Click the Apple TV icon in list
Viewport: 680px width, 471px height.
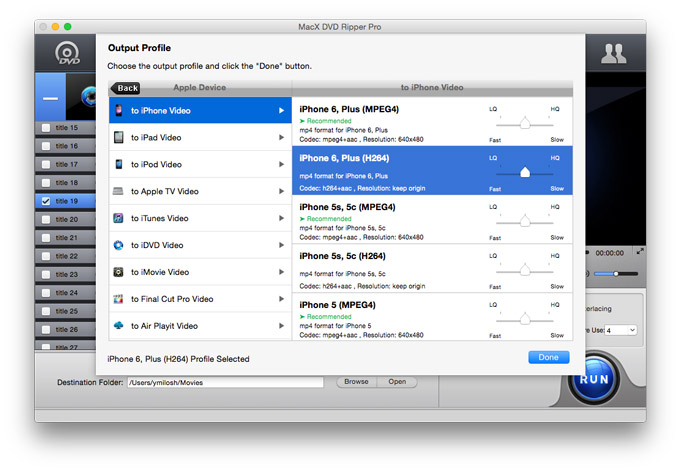point(118,191)
